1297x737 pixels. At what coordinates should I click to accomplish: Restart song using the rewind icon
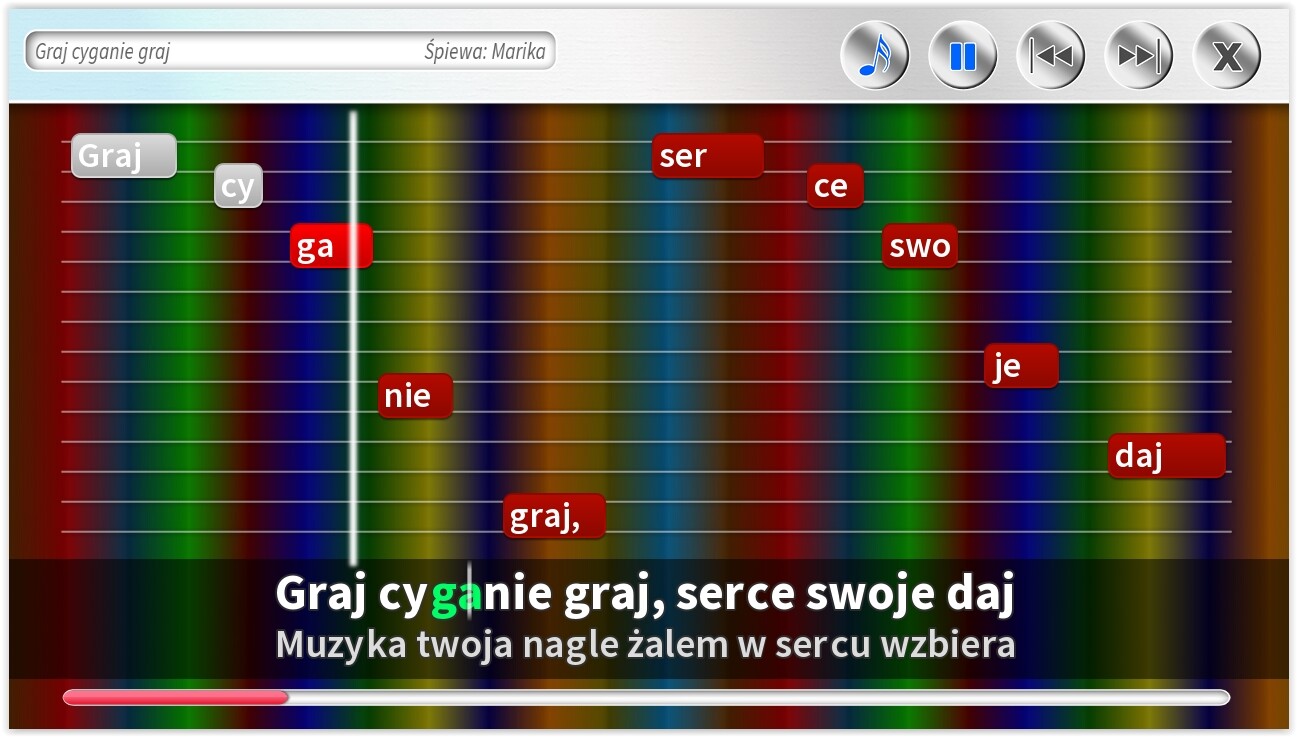[1050, 55]
